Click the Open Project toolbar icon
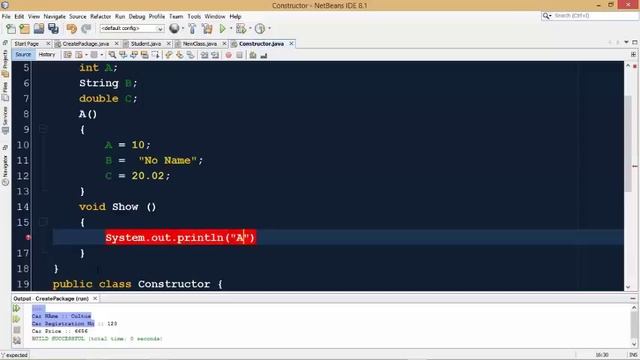Image resolution: width=640 pixels, height=360 pixels. tap(39, 29)
